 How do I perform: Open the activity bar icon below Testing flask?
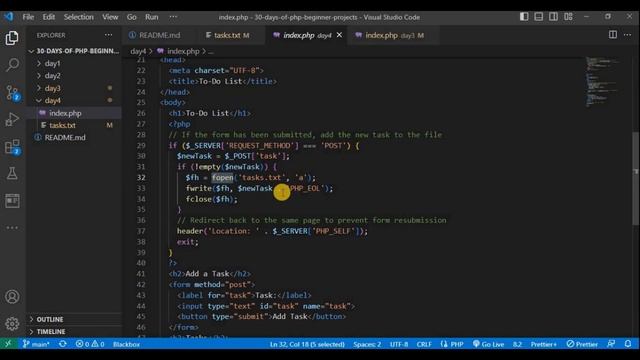pyautogui.click(x=12, y=200)
